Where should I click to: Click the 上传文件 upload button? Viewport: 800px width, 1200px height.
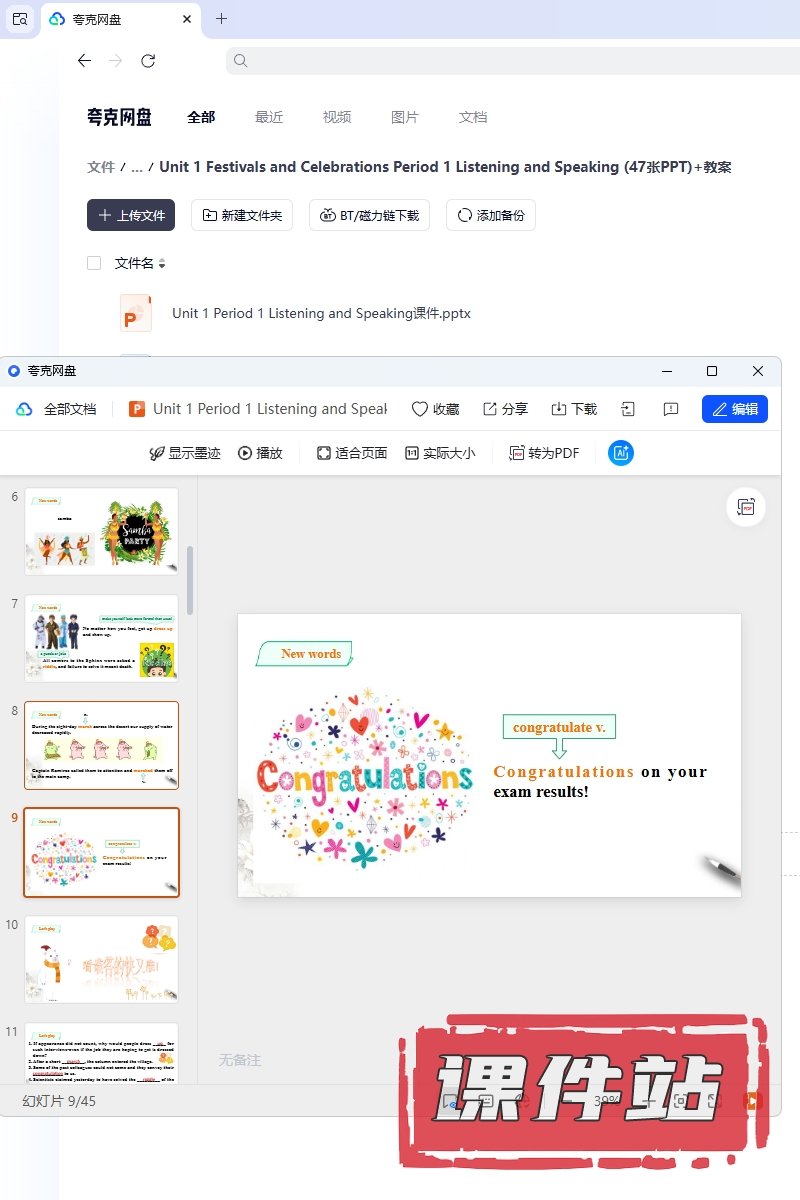(131, 215)
